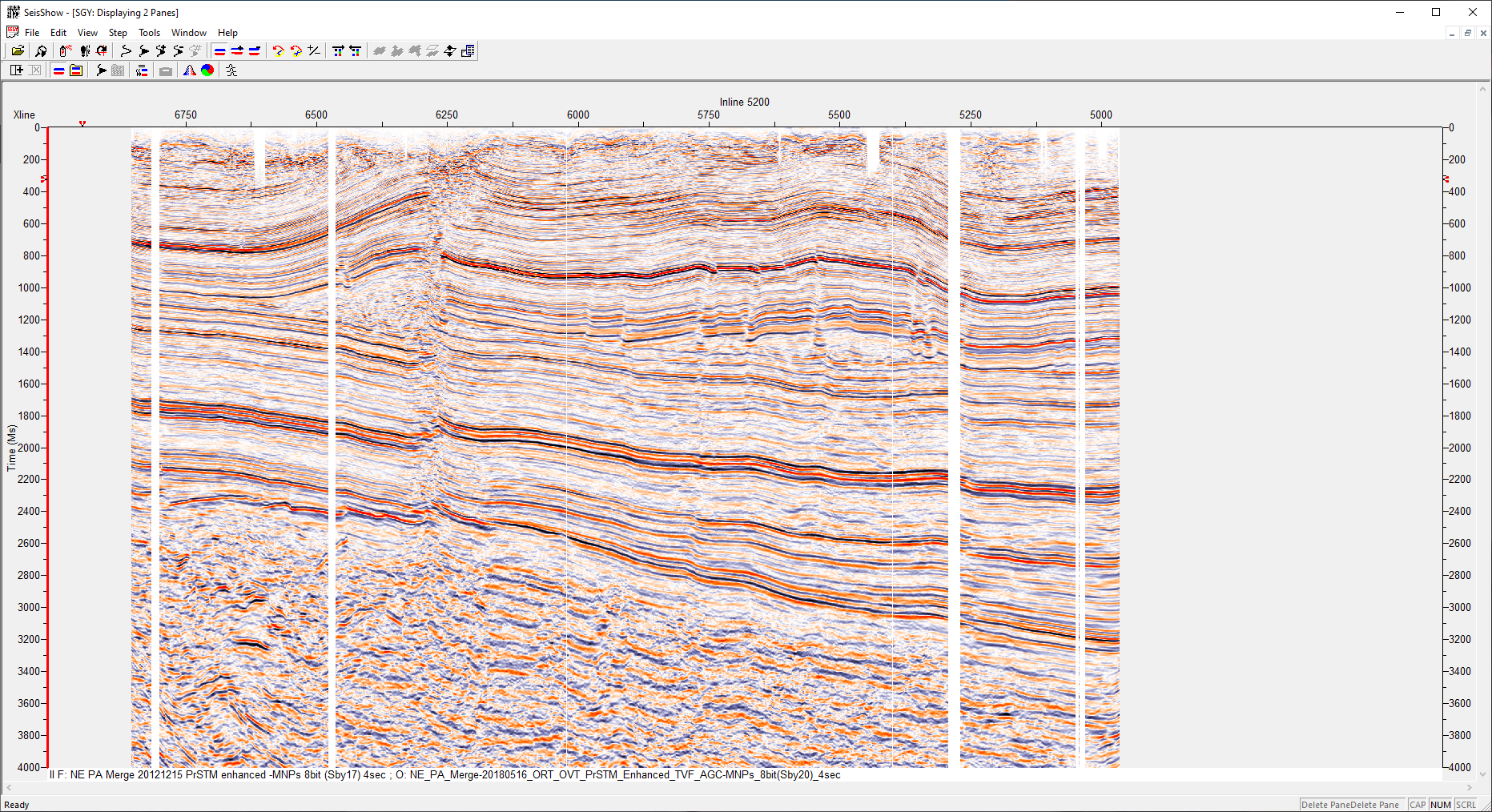Viewport: 1492px width, 812px height.
Task: Click the double wiggle trace icon
Action: pyautogui.click(x=179, y=50)
